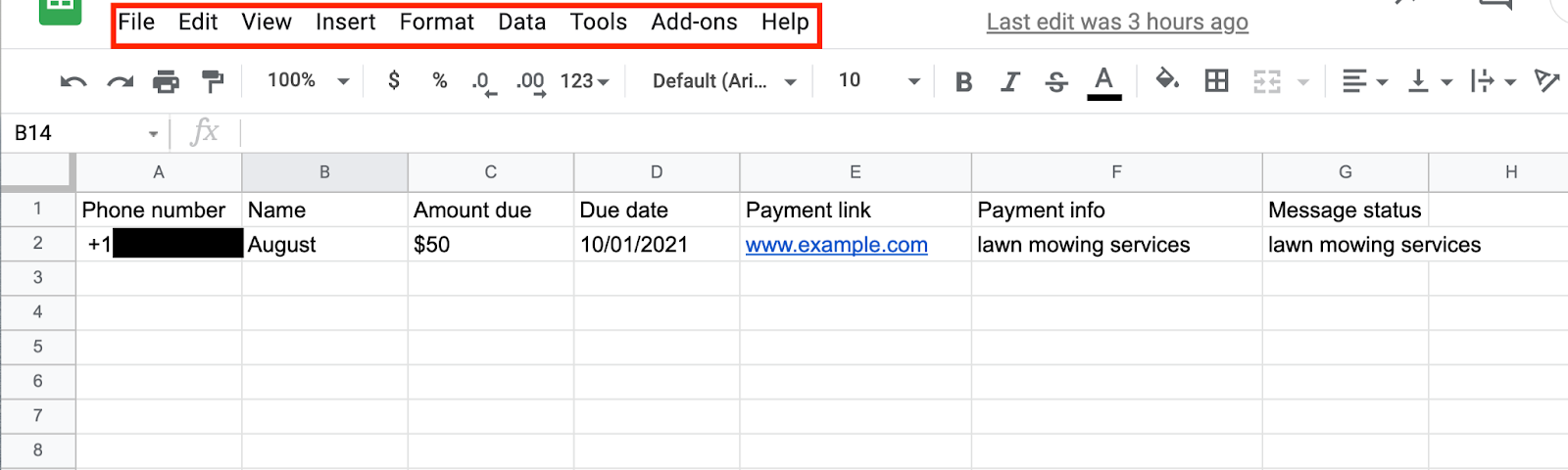
Task: Click the Redo arrow icon
Action: [120, 81]
